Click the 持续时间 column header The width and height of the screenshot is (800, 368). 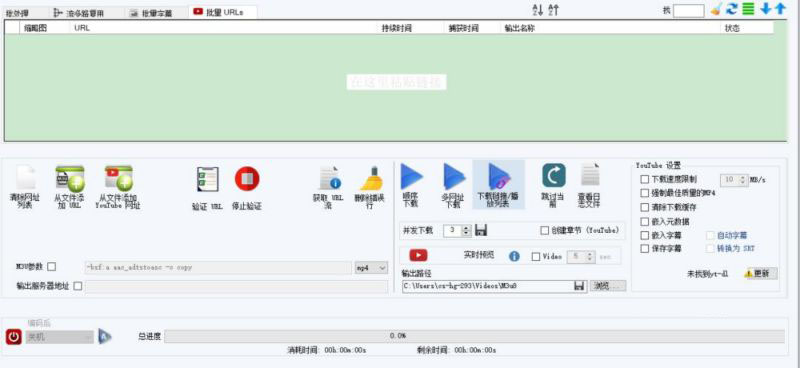411,28
